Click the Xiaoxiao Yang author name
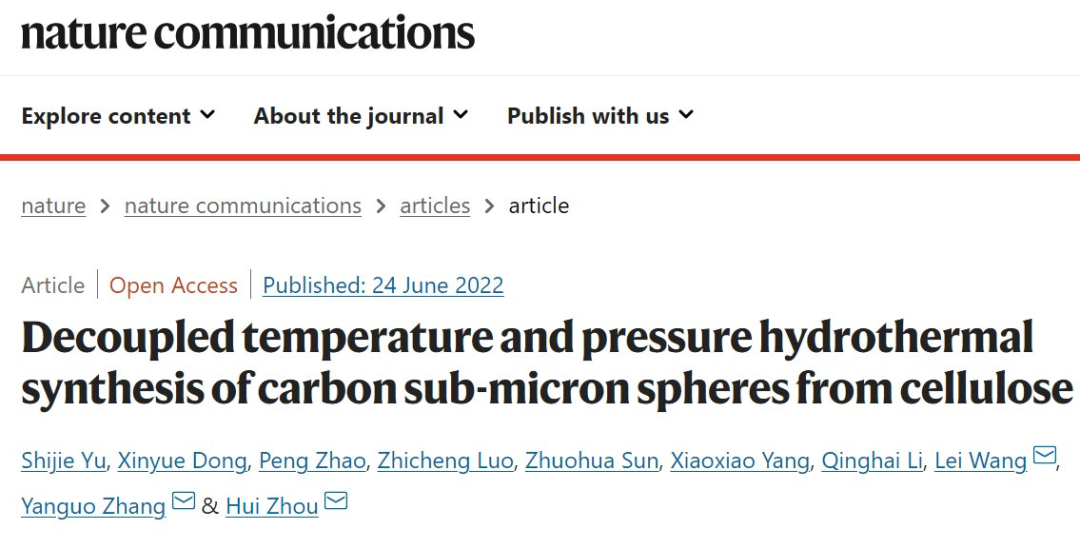 click(x=739, y=461)
